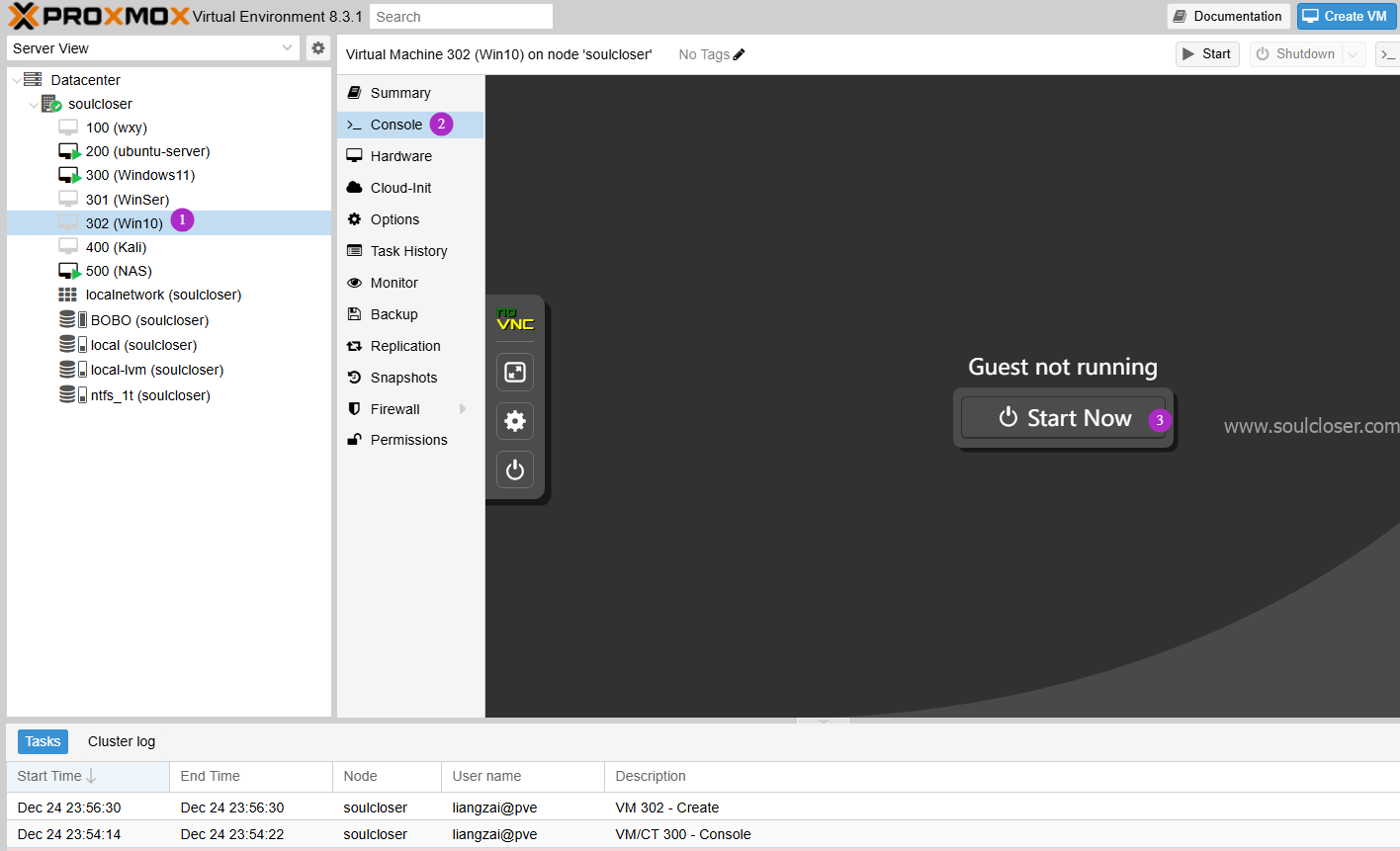Click the localnetwork grid icon
1400x851 pixels.
point(67,295)
